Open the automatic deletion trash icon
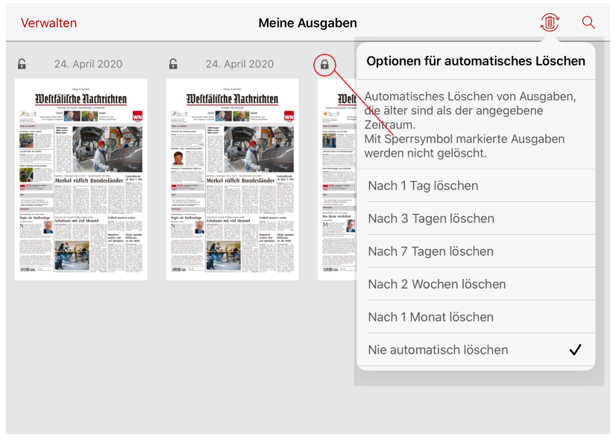Screen dimensions: 615x440 (x=549, y=22)
